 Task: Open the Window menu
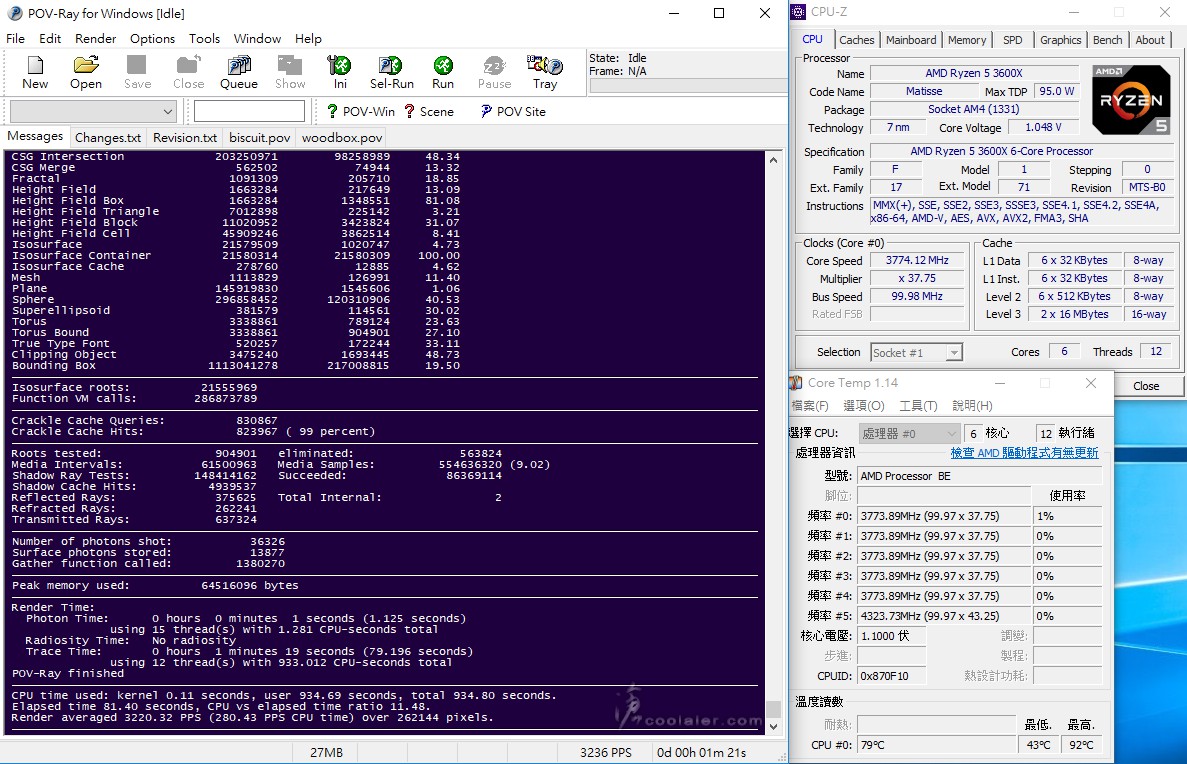(257, 39)
